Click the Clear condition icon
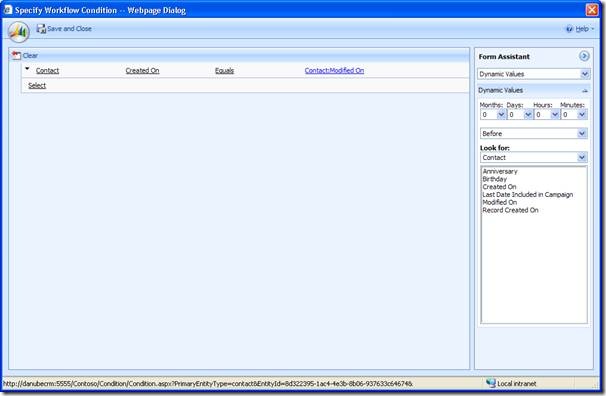The height and width of the screenshot is (396, 606). point(16,56)
